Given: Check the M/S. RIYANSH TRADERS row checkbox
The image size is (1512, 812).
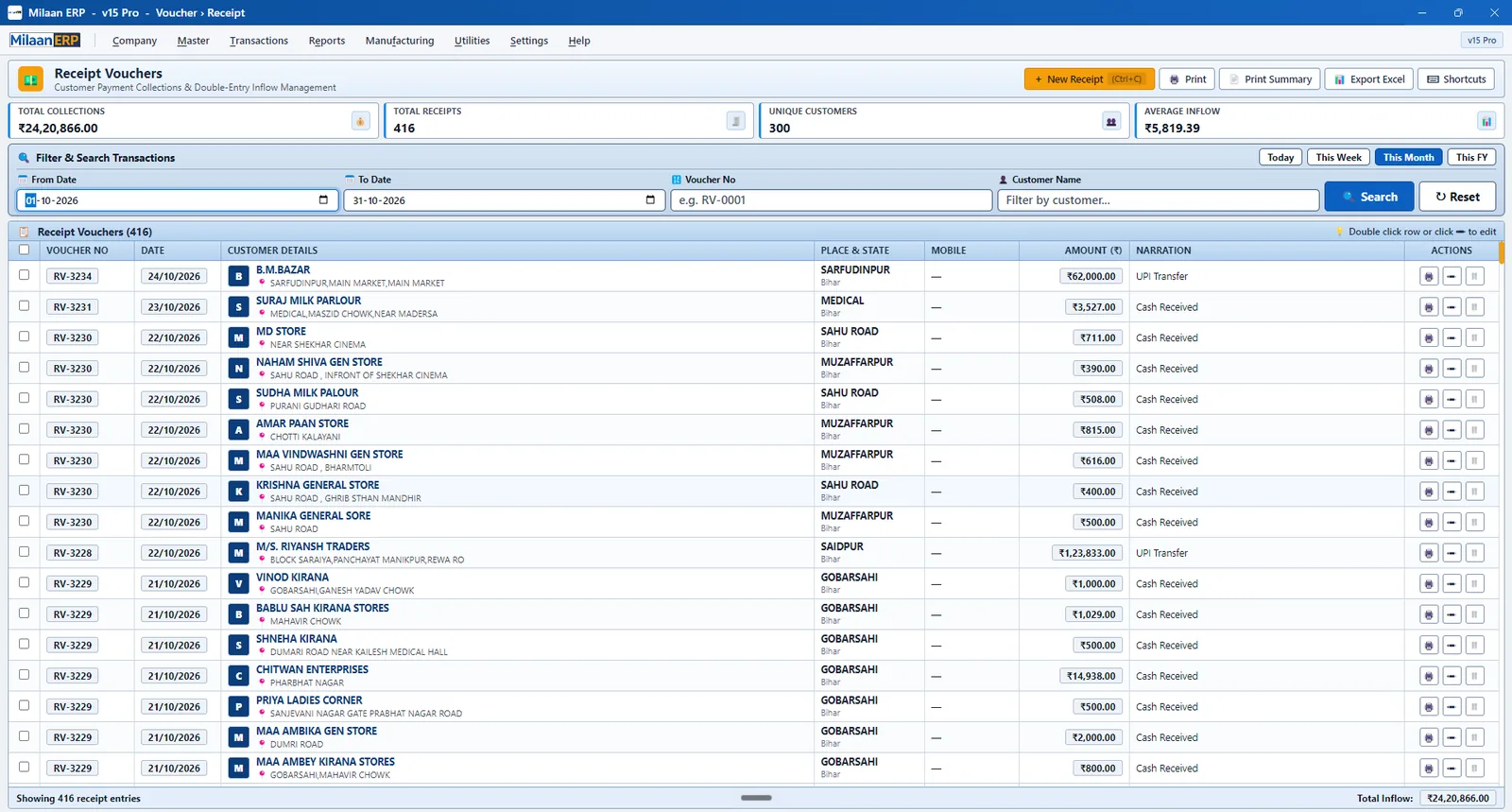Looking at the screenshot, I should (x=25, y=552).
